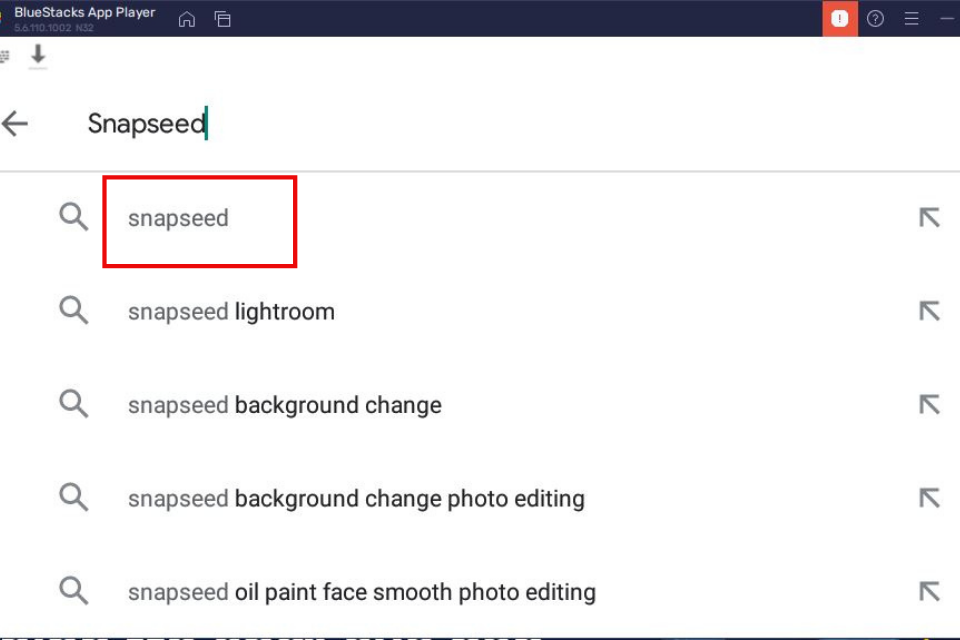
Task: Select snapseed background change photo editing suggestion
Action: (x=356, y=498)
